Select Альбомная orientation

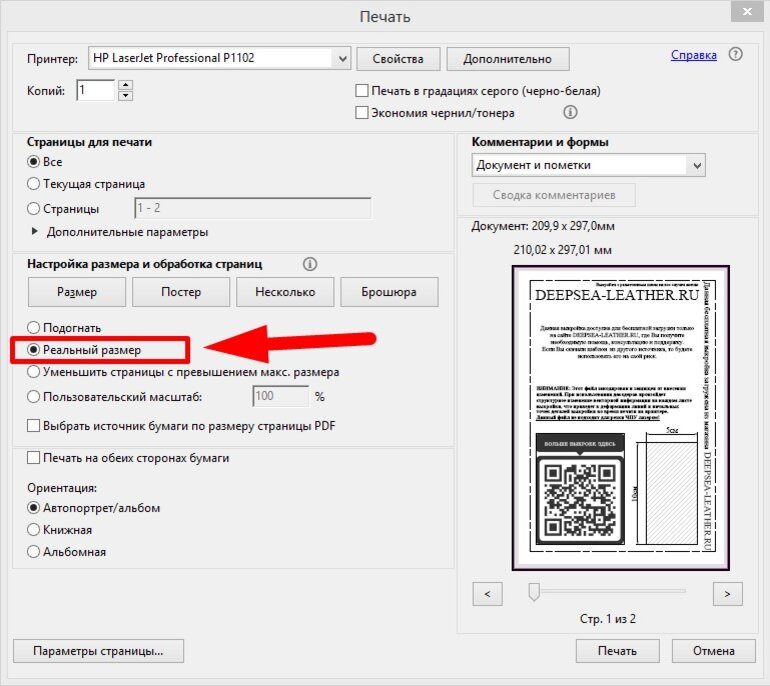pos(33,552)
